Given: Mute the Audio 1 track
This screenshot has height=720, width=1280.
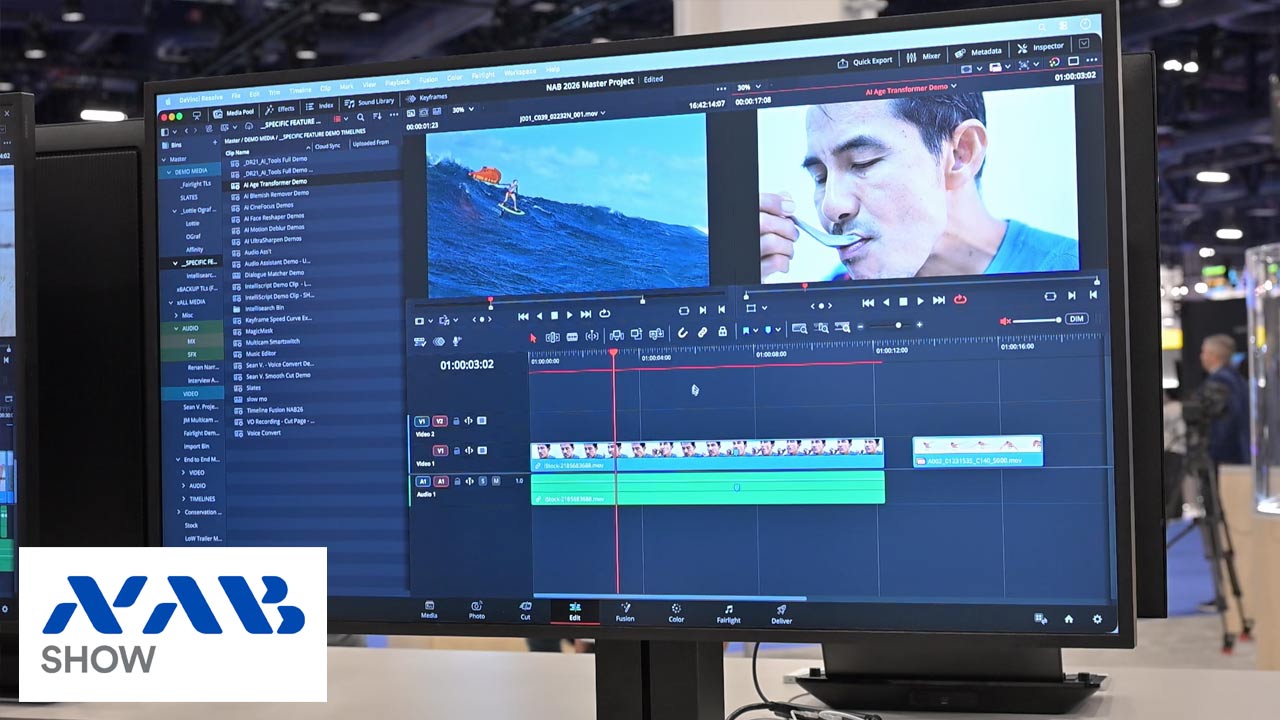Looking at the screenshot, I should pyautogui.click(x=496, y=481).
